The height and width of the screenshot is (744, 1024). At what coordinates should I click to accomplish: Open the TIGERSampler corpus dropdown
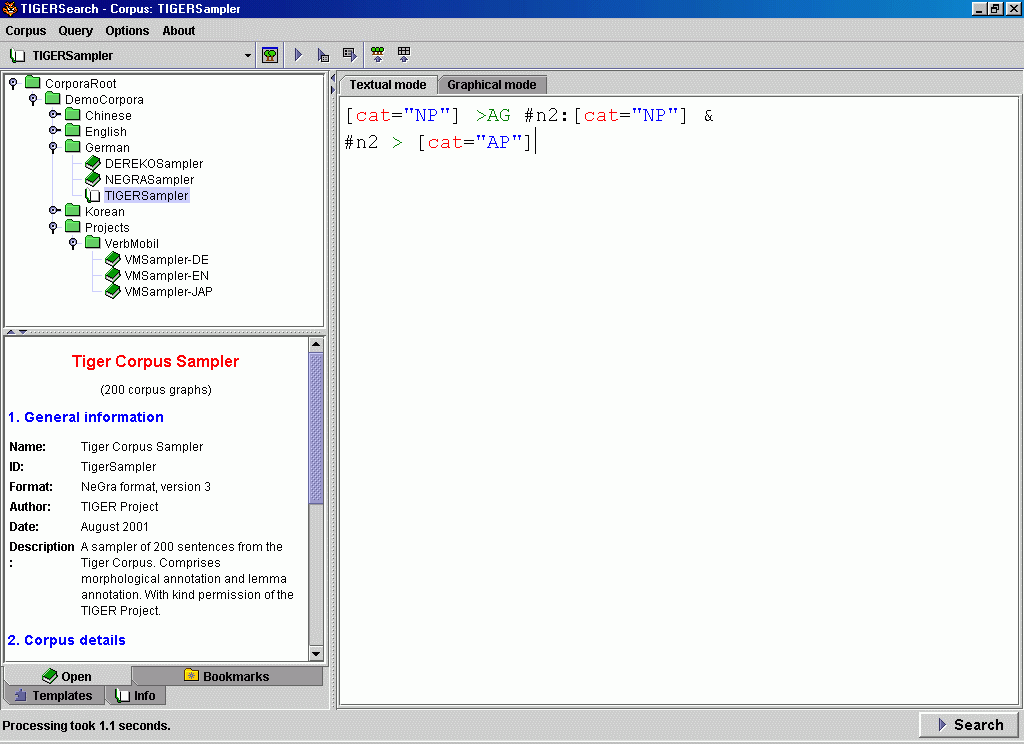248,56
